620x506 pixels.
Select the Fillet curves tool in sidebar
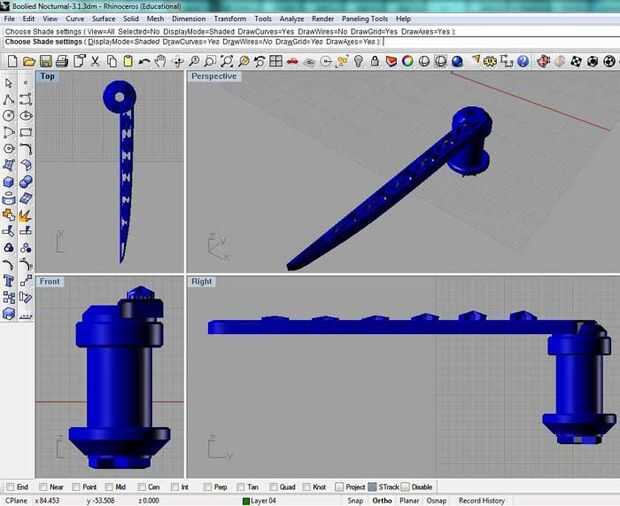click(26, 149)
